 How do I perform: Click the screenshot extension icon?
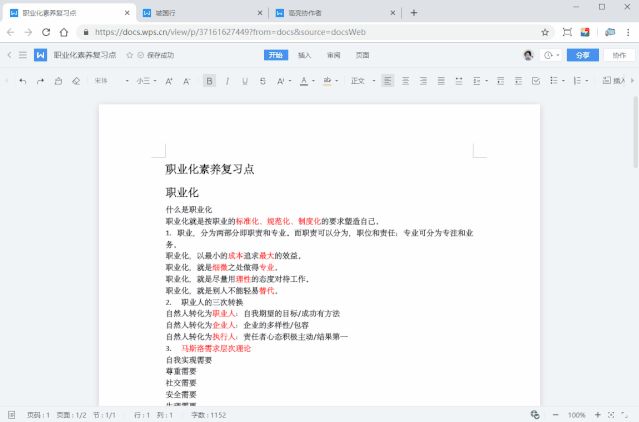567,32
